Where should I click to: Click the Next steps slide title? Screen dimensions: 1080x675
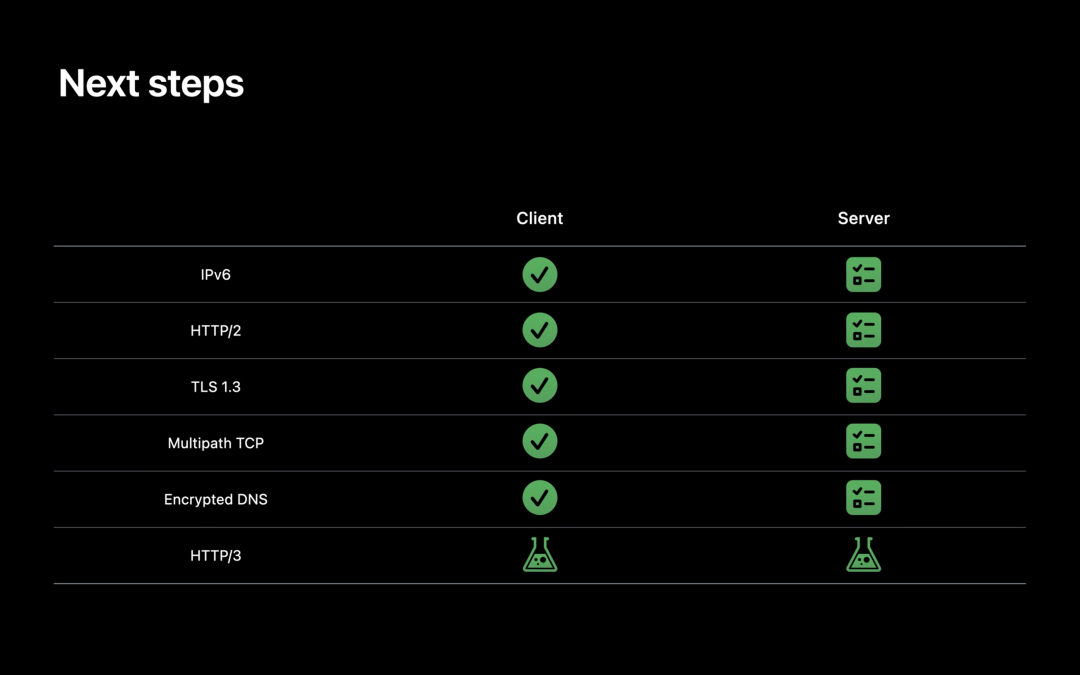click(151, 83)
